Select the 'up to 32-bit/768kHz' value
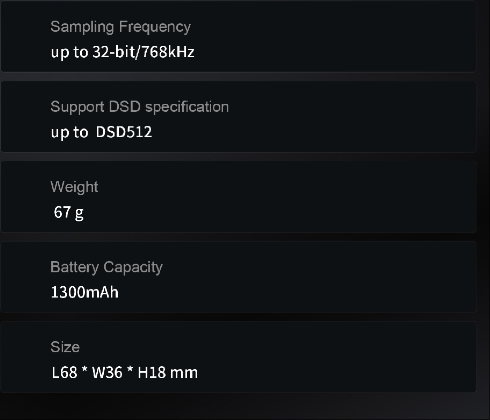The height and width of the screenshot is (420, 490). tap(122, 52)
